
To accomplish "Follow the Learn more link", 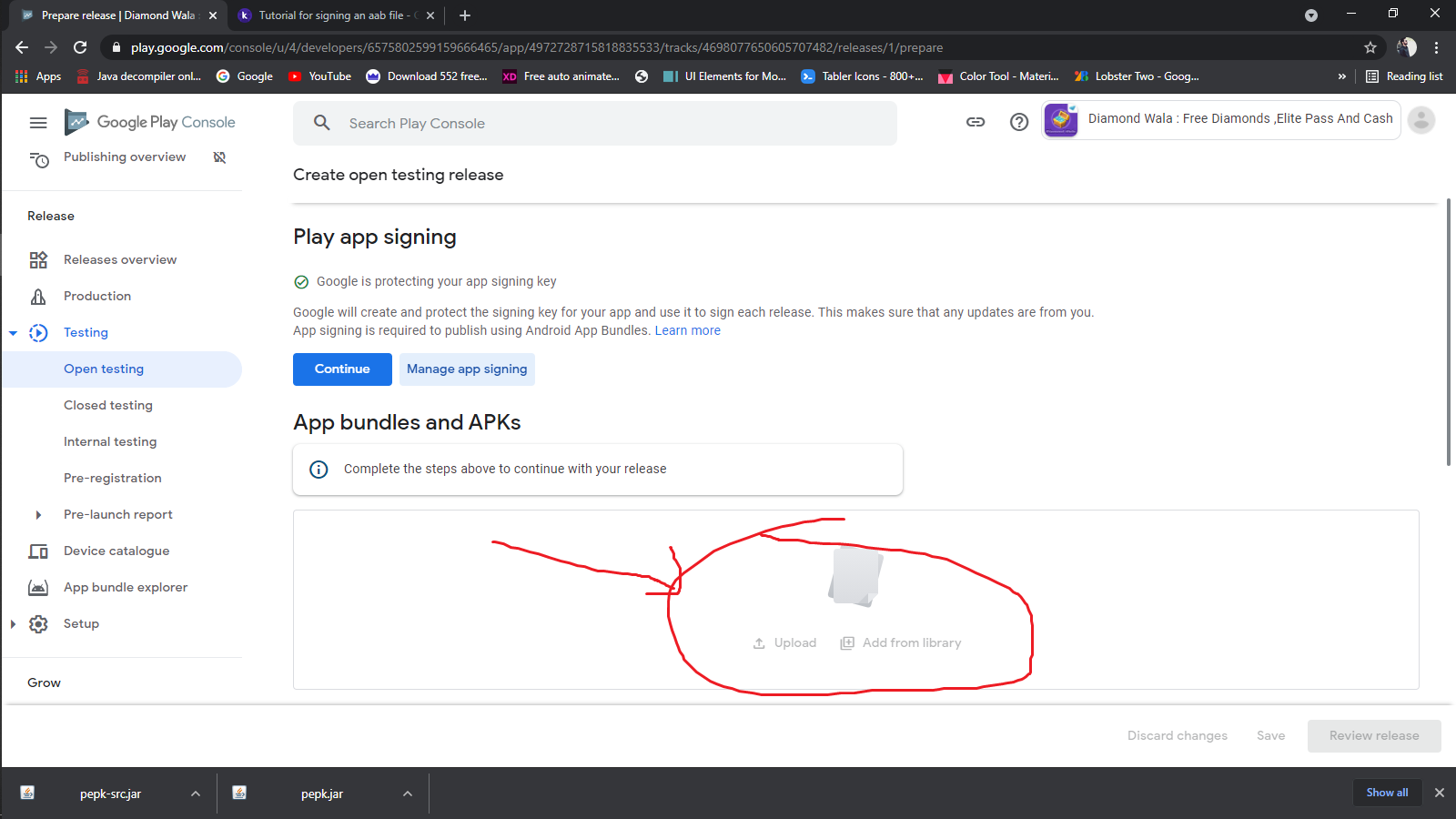I will pyautogui.click(x=687, y=330).
